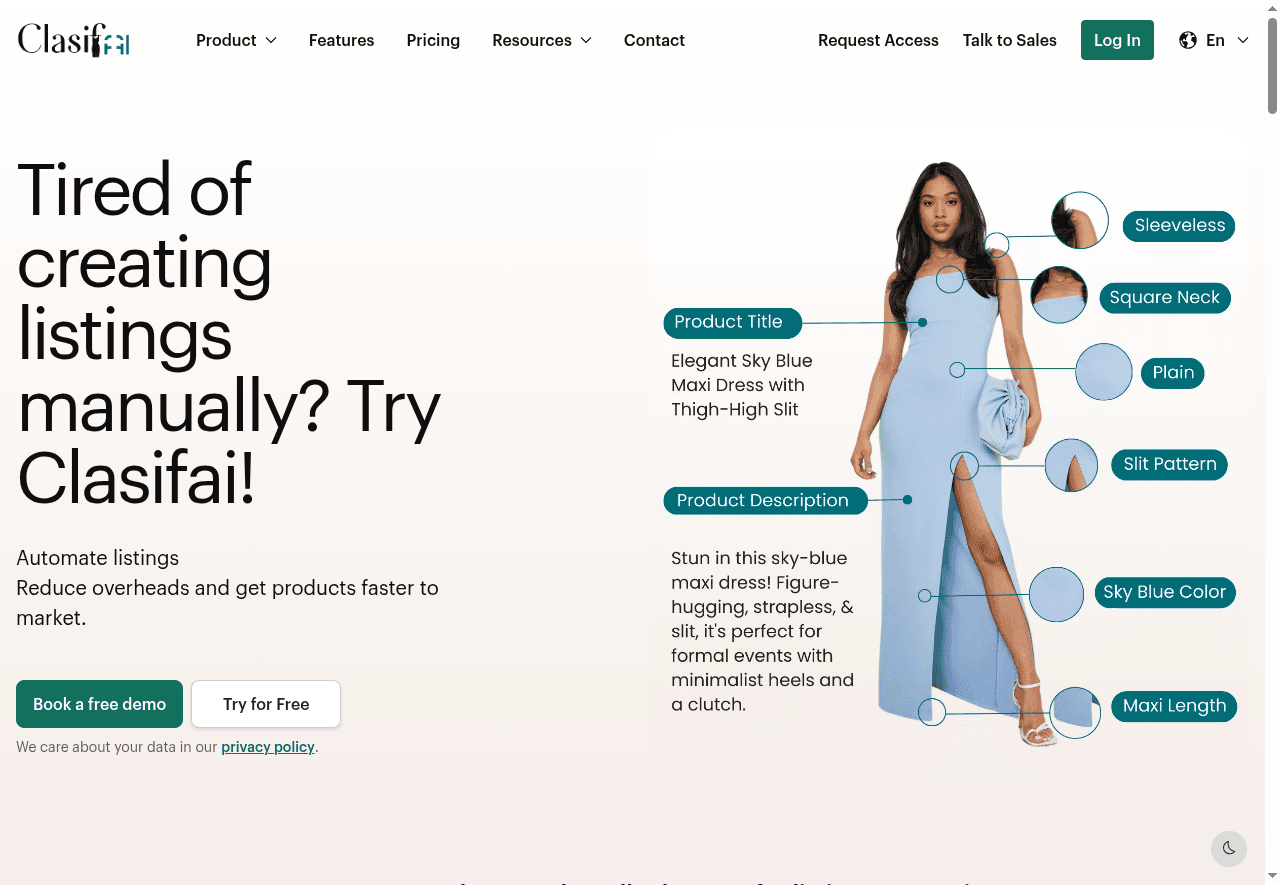
Task: Open the Contact menu item
Action: pyautogui.click(x=654, y=40)
